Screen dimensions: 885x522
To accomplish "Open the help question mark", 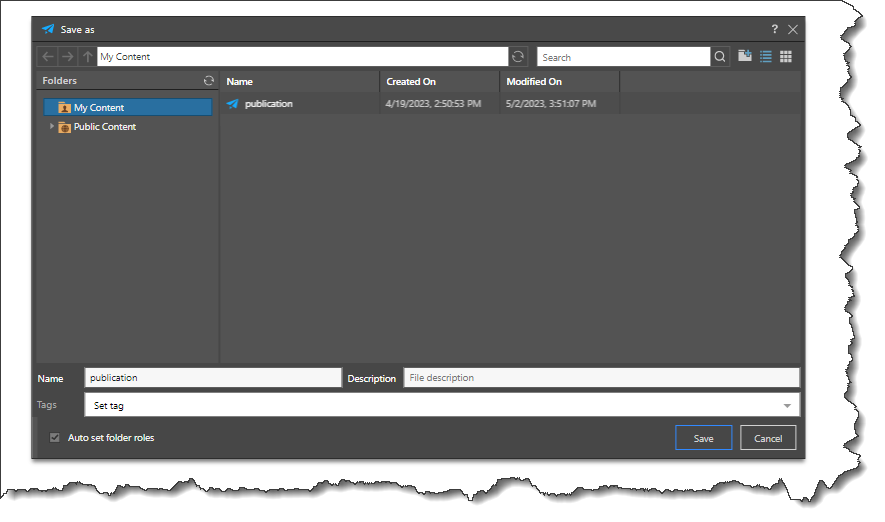I will (x=774, y=30).
